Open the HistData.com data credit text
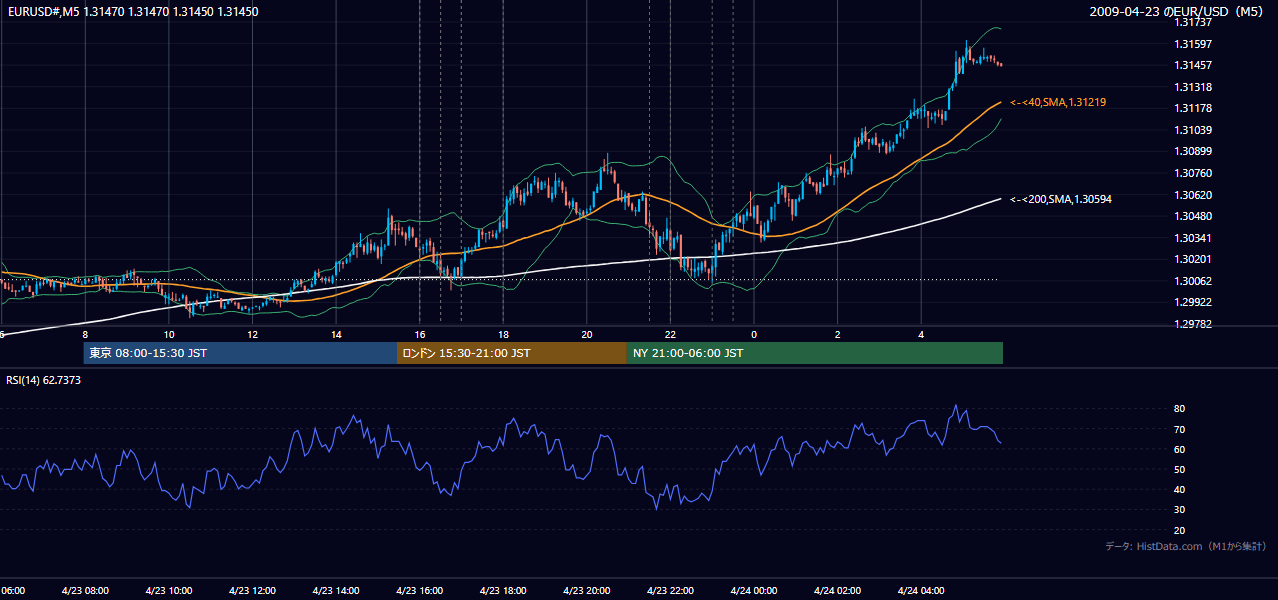The width and height of the screenshot is (1278, 600). click(1185, 546)
